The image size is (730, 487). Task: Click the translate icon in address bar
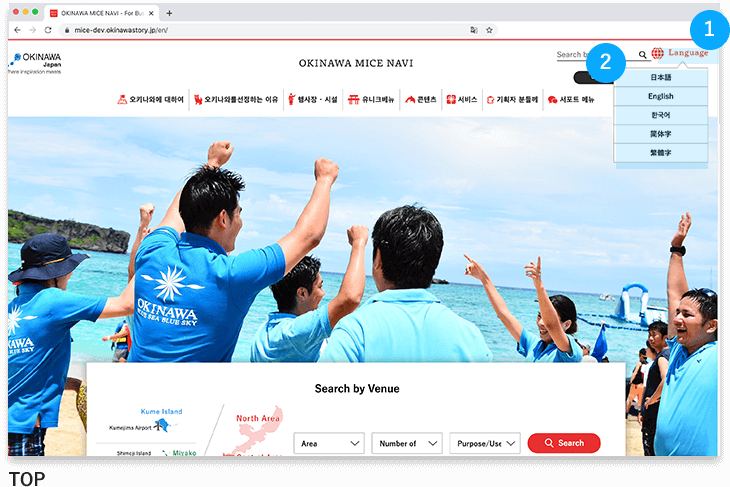click(472, 31)
